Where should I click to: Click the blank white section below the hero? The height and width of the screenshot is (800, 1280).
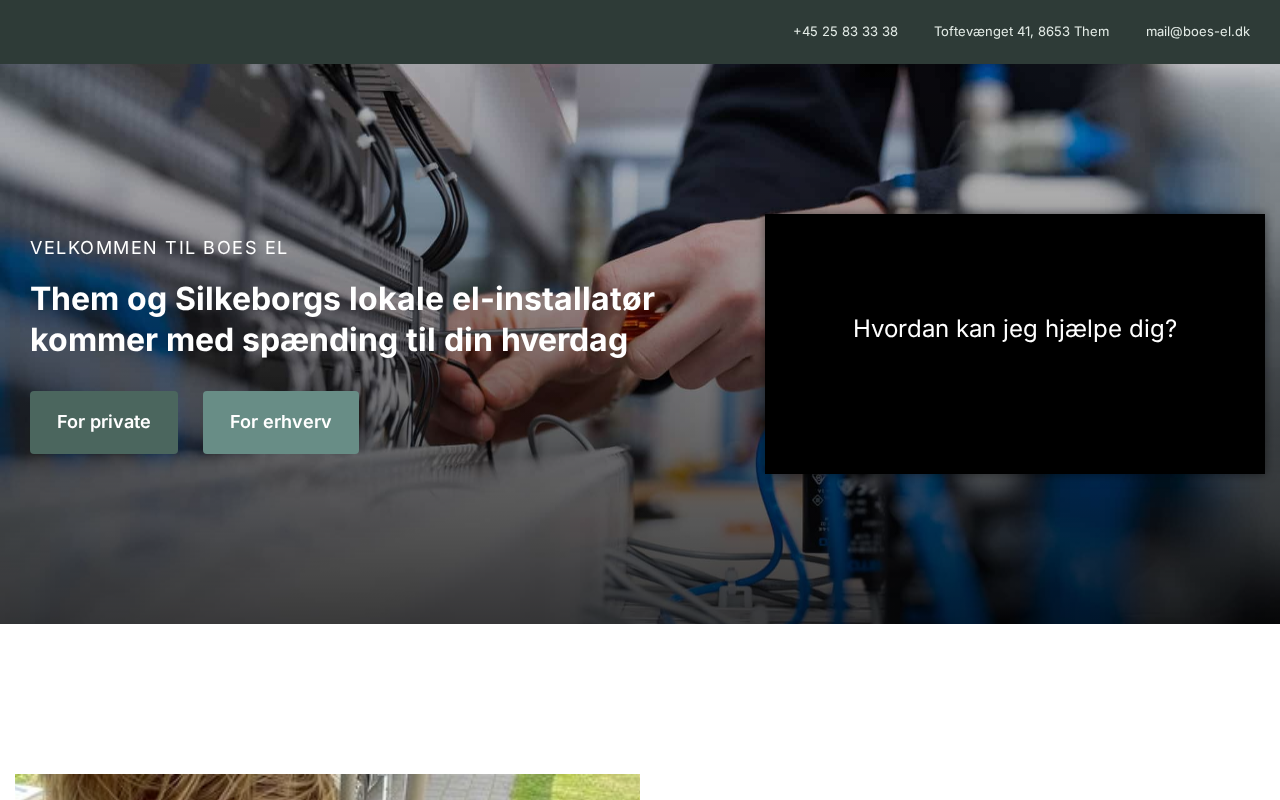point(640,698)
